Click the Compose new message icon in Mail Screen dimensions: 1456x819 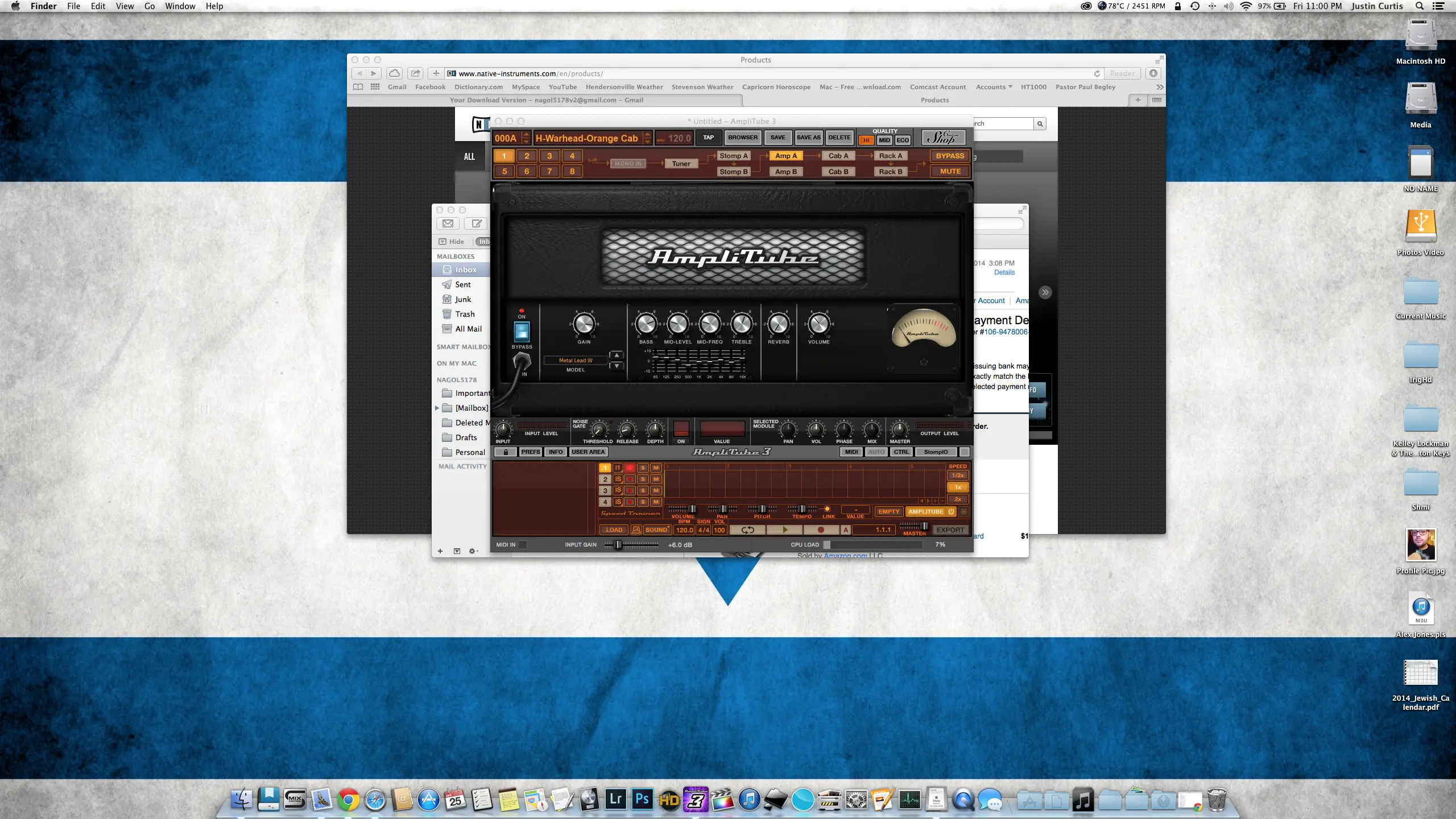pos(477,224)
